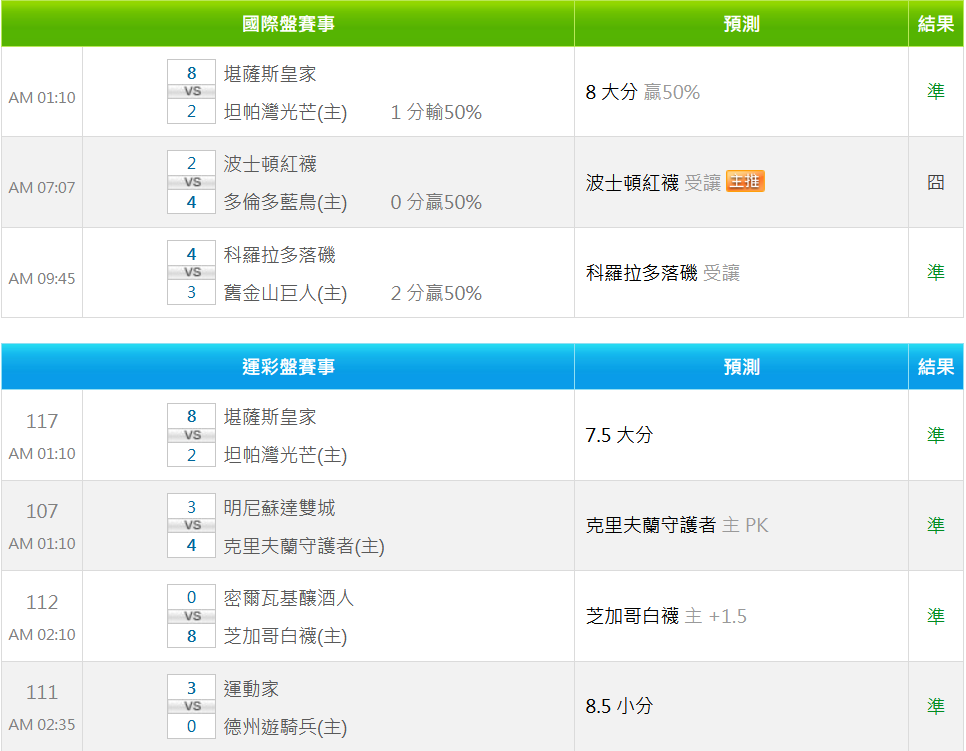The image size is (966, 751).
Task: Select 運動家 team name
Action: (x=251, y=689)
